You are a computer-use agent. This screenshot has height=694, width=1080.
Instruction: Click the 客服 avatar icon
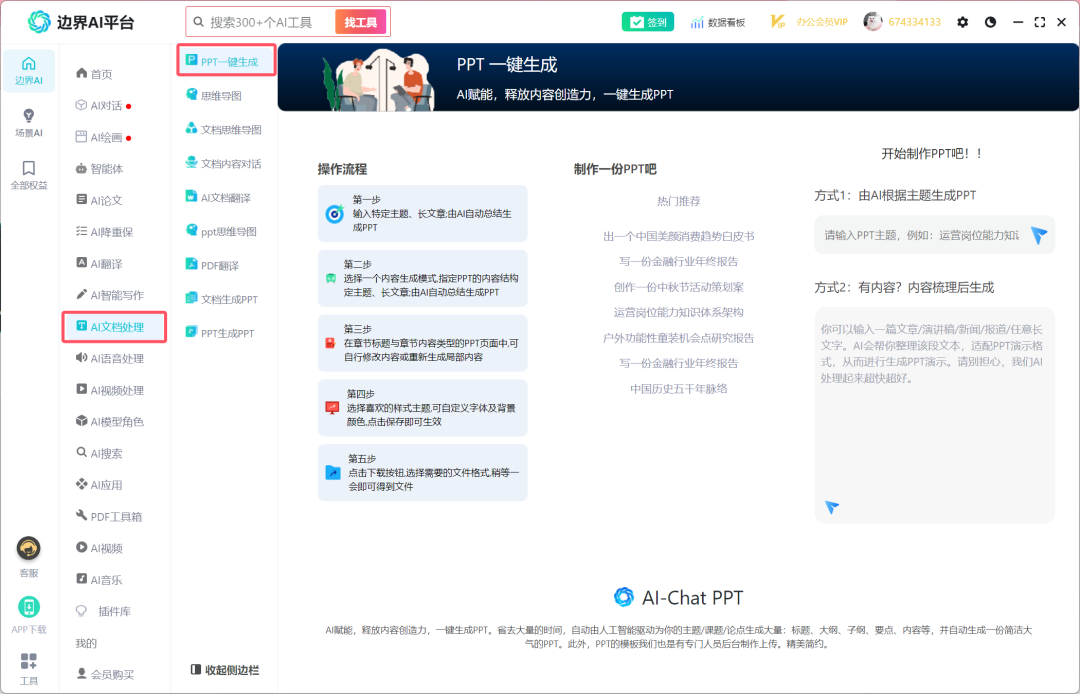pyautogui.click(x=28, y=548)
